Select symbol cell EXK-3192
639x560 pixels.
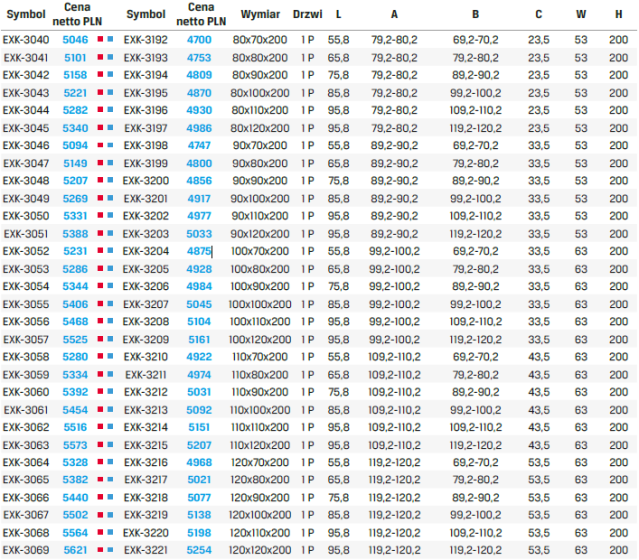coord(145,40)
